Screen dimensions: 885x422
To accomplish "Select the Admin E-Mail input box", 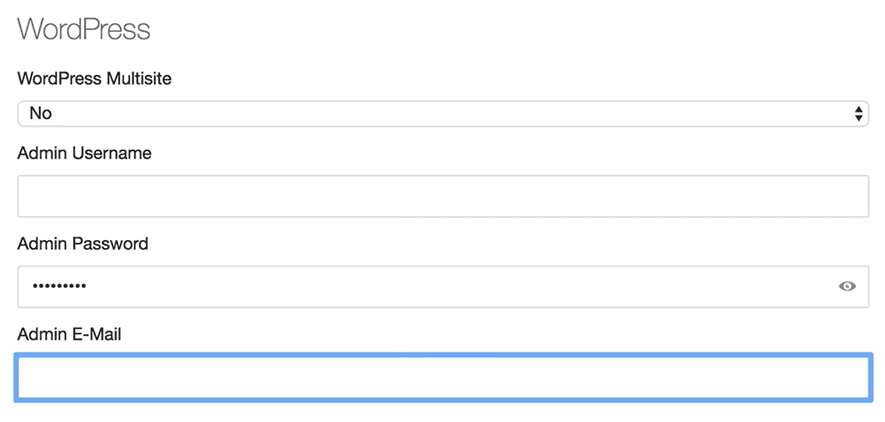I will [442, 378].
